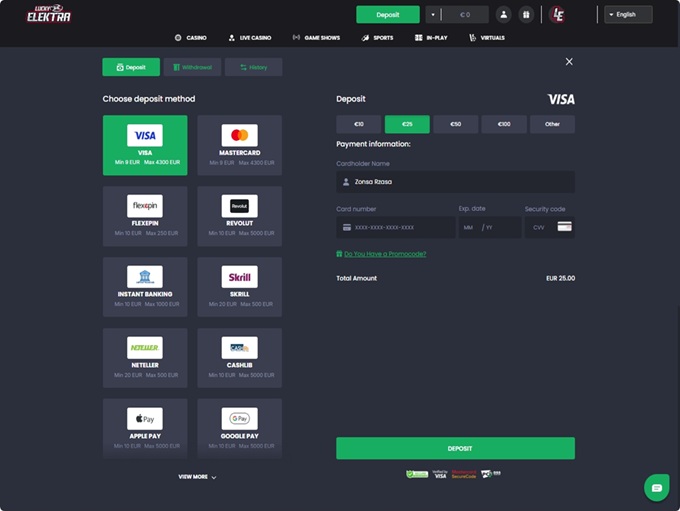Click the EUR 25.00 total amount
680x511 pixels.
(560, 278)
